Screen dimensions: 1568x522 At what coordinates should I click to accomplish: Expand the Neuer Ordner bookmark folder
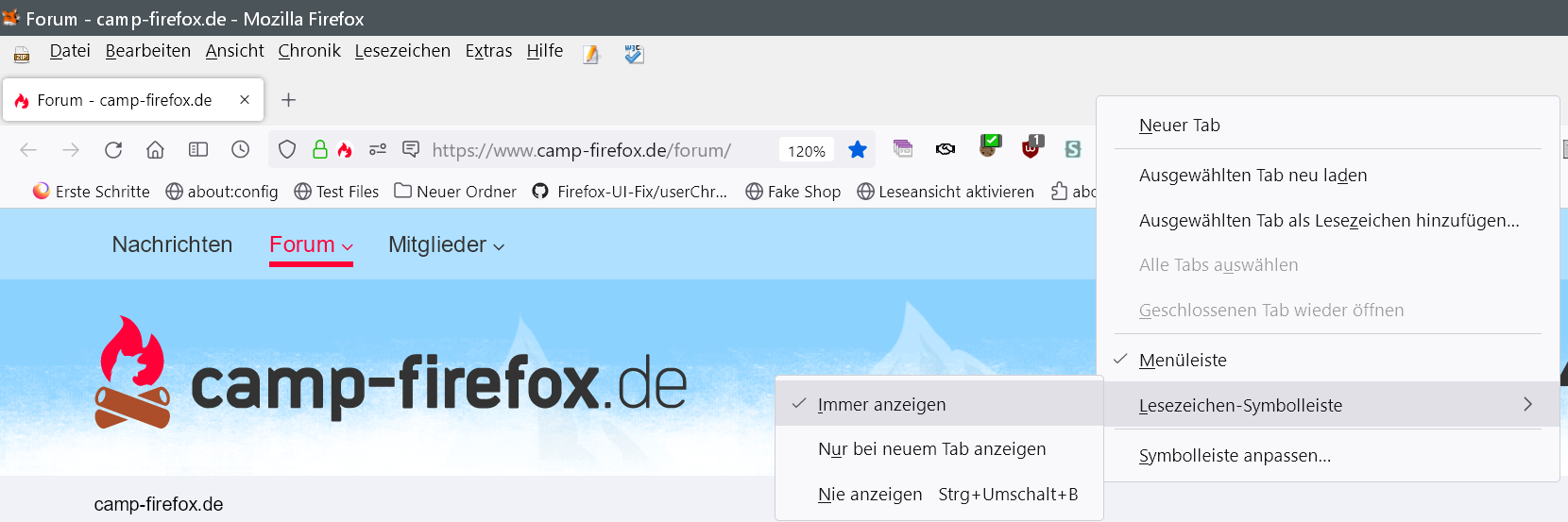[x=455, y=192]
